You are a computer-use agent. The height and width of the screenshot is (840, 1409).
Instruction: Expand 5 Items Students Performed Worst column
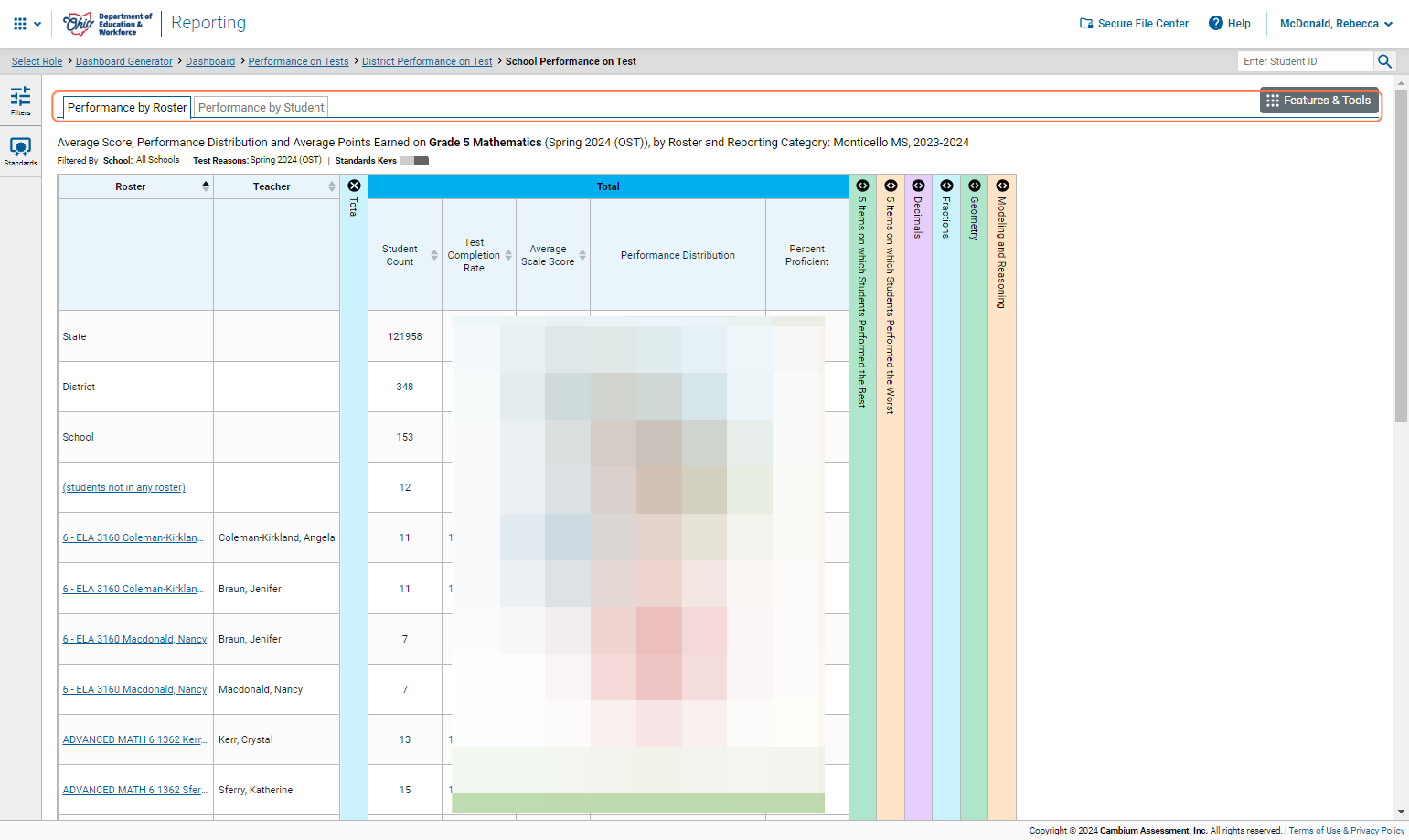click(891, 186)
